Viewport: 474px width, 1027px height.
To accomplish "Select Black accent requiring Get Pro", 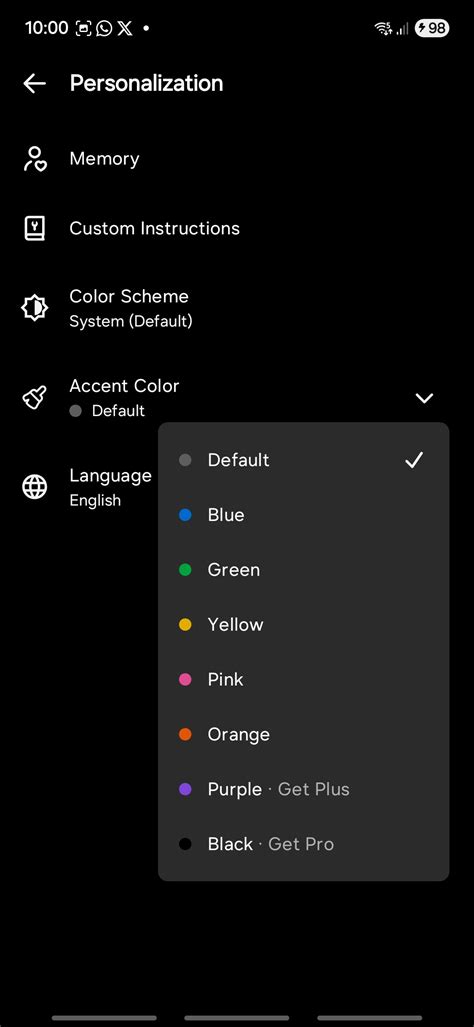I will 304,844.
